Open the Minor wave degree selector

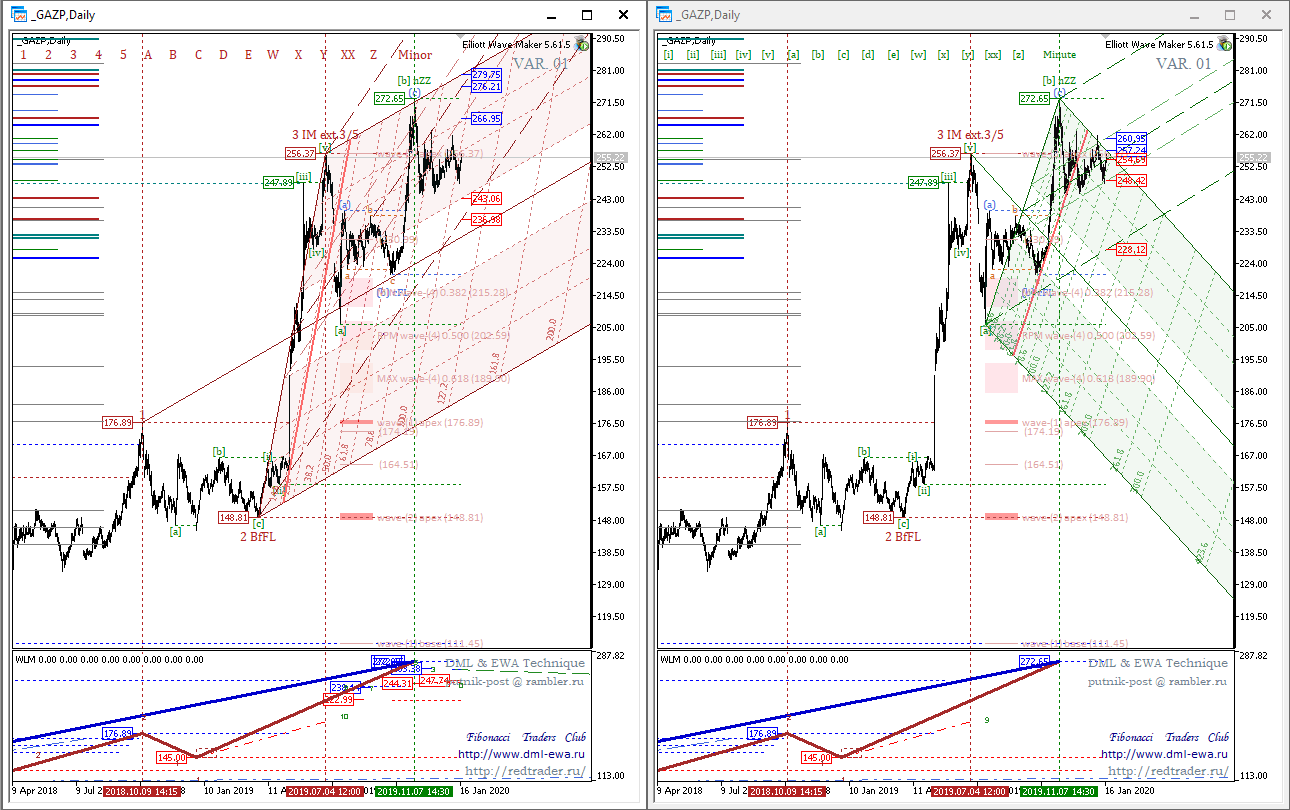pyautogui.click(x=415, y=55)
